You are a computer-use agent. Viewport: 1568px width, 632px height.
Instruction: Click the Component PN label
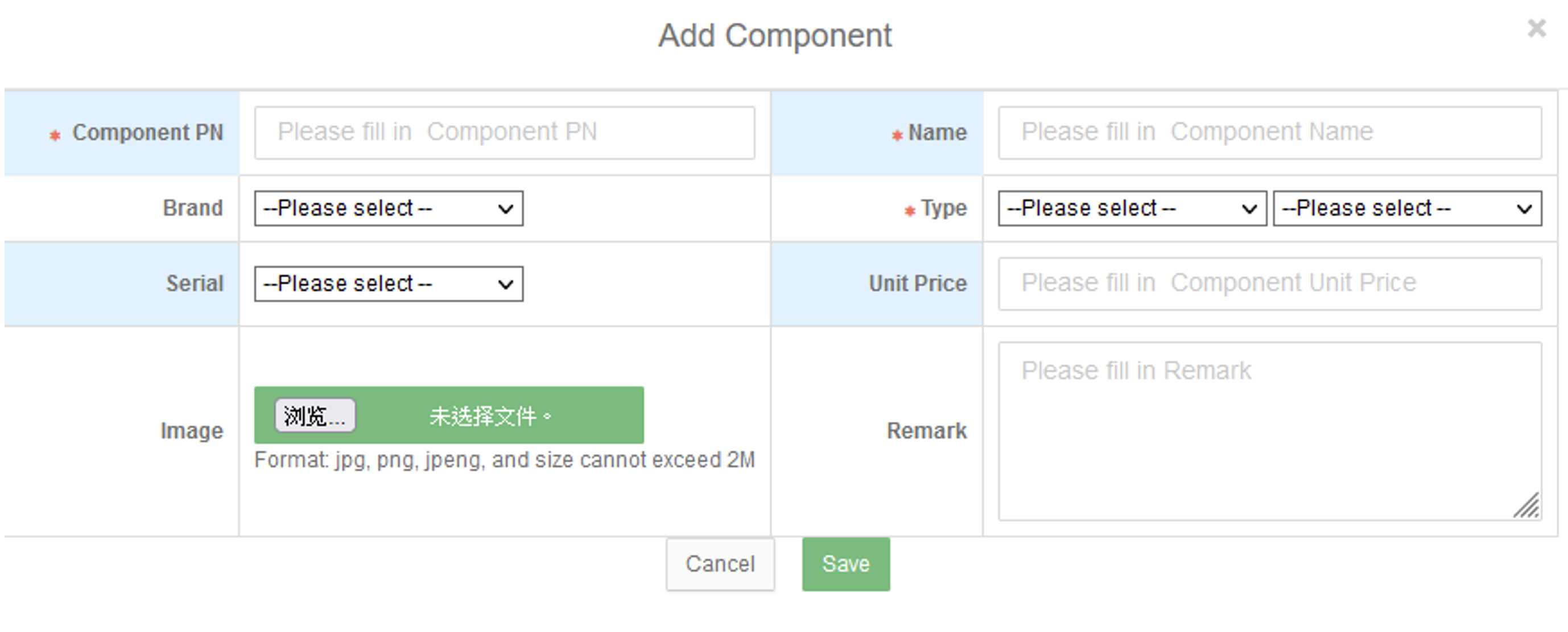pyautogui.click(x=147, y=133)
